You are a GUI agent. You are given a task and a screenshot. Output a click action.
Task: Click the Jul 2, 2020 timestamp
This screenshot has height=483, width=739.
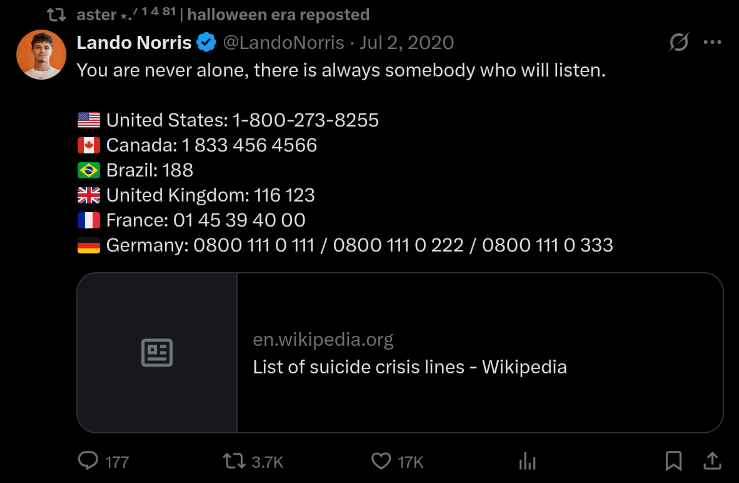tap(406, 43)
